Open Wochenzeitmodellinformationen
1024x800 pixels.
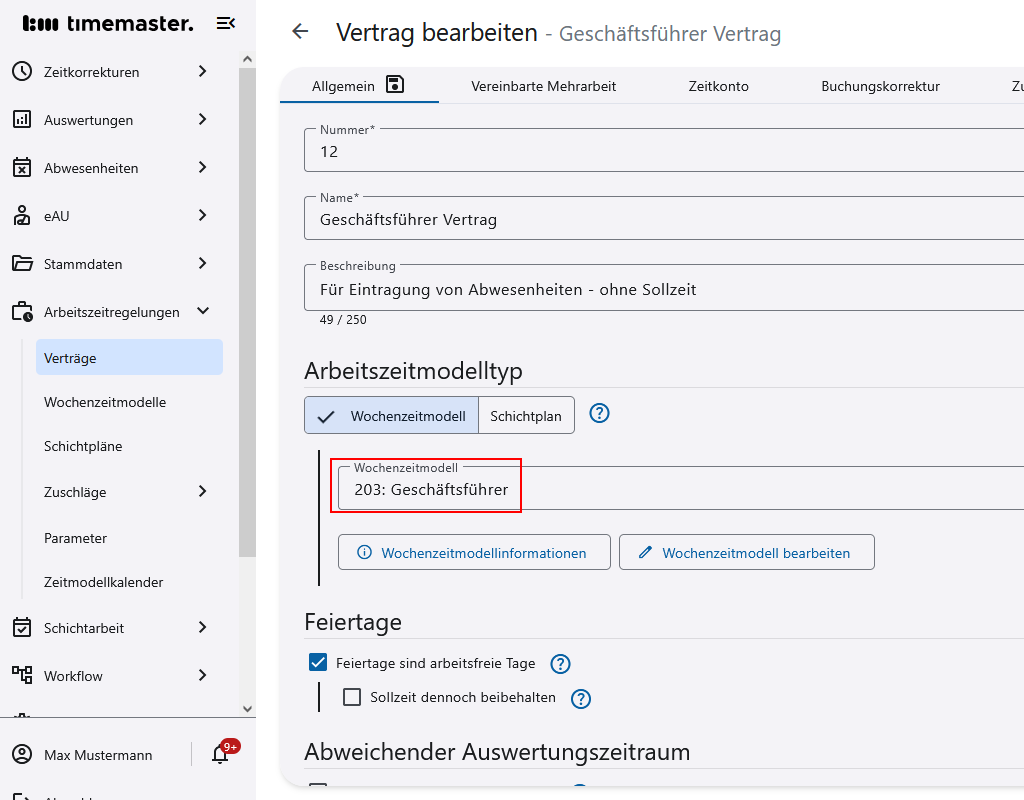474,551
